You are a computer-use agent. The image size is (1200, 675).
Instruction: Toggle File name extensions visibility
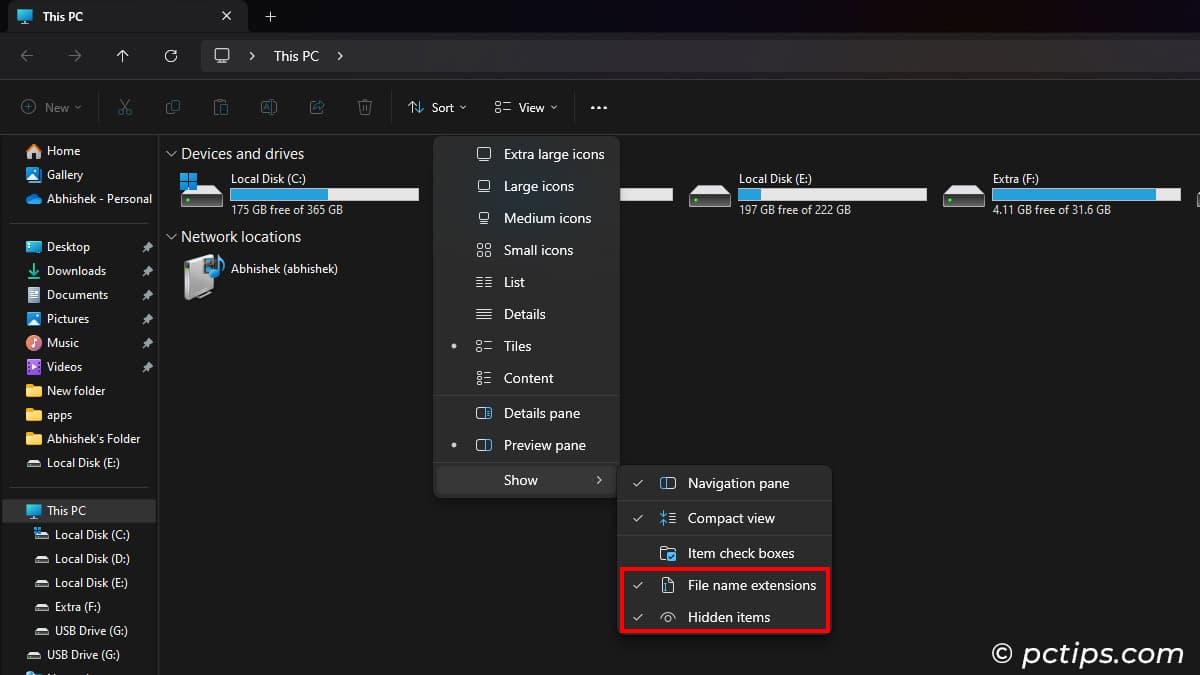tap(751, 585)
